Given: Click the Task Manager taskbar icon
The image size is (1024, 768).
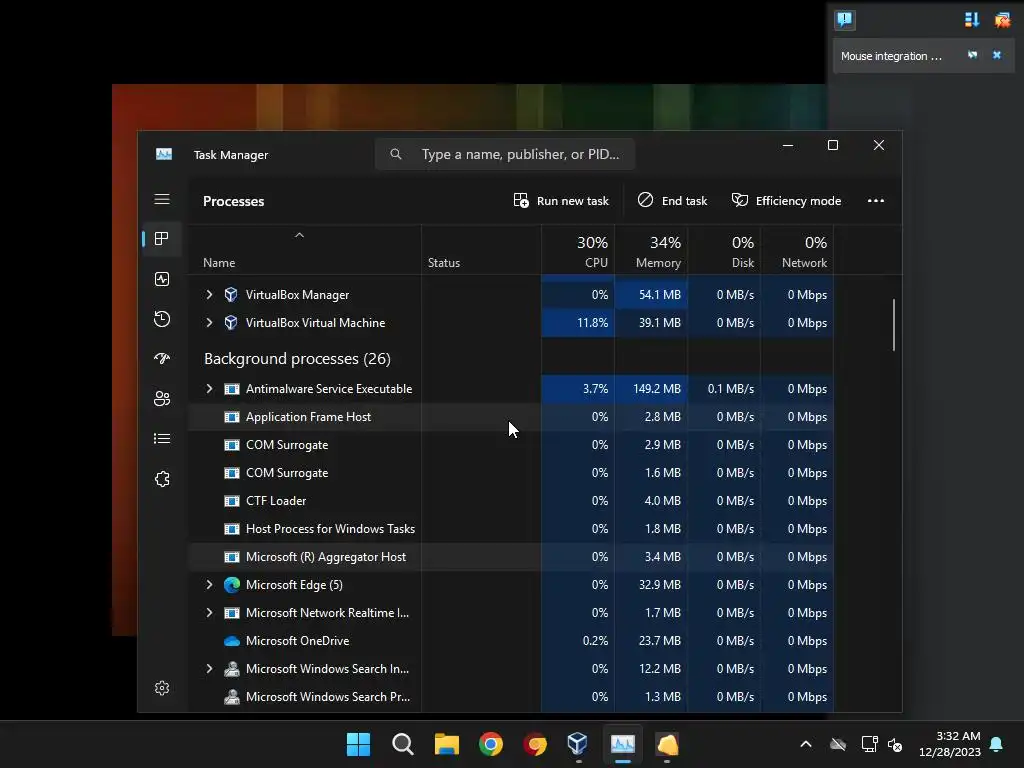Looking at the screenshot, I should point(622,744).
